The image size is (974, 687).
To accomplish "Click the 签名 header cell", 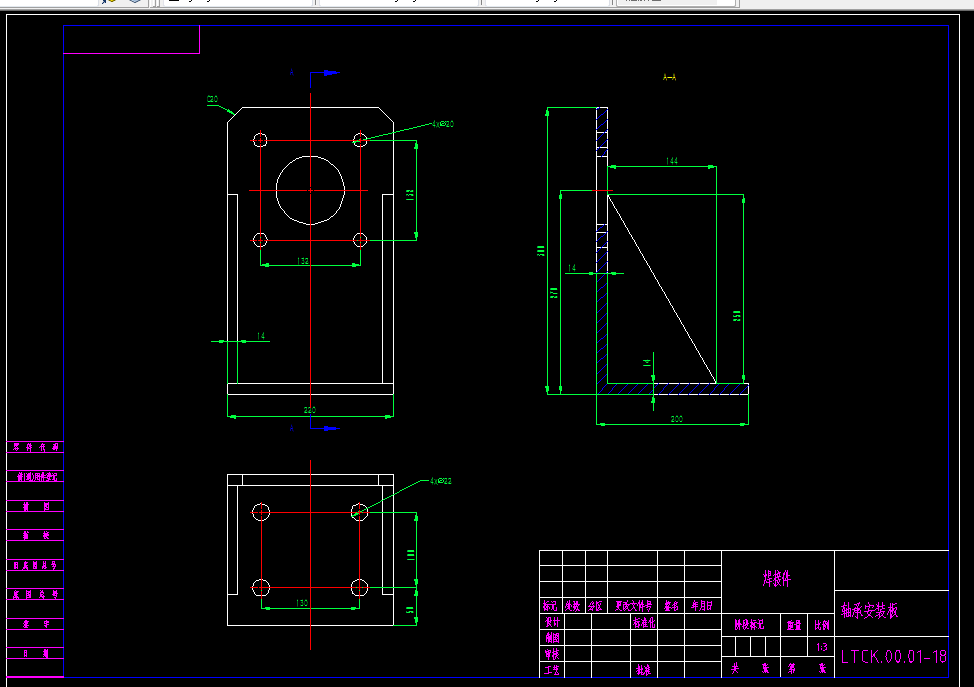I will 671,606.
